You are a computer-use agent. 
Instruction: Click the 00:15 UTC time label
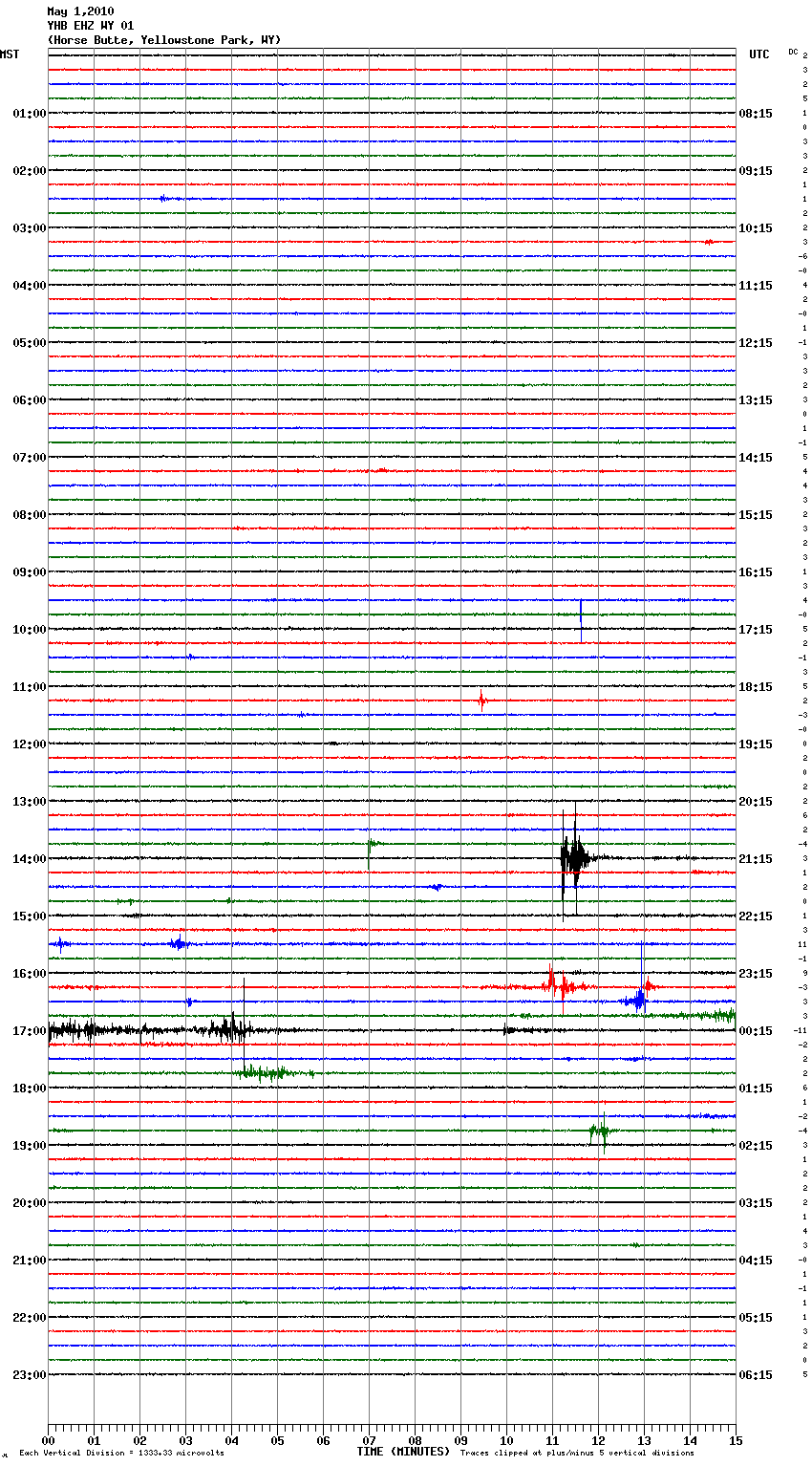coord(756,1031)
